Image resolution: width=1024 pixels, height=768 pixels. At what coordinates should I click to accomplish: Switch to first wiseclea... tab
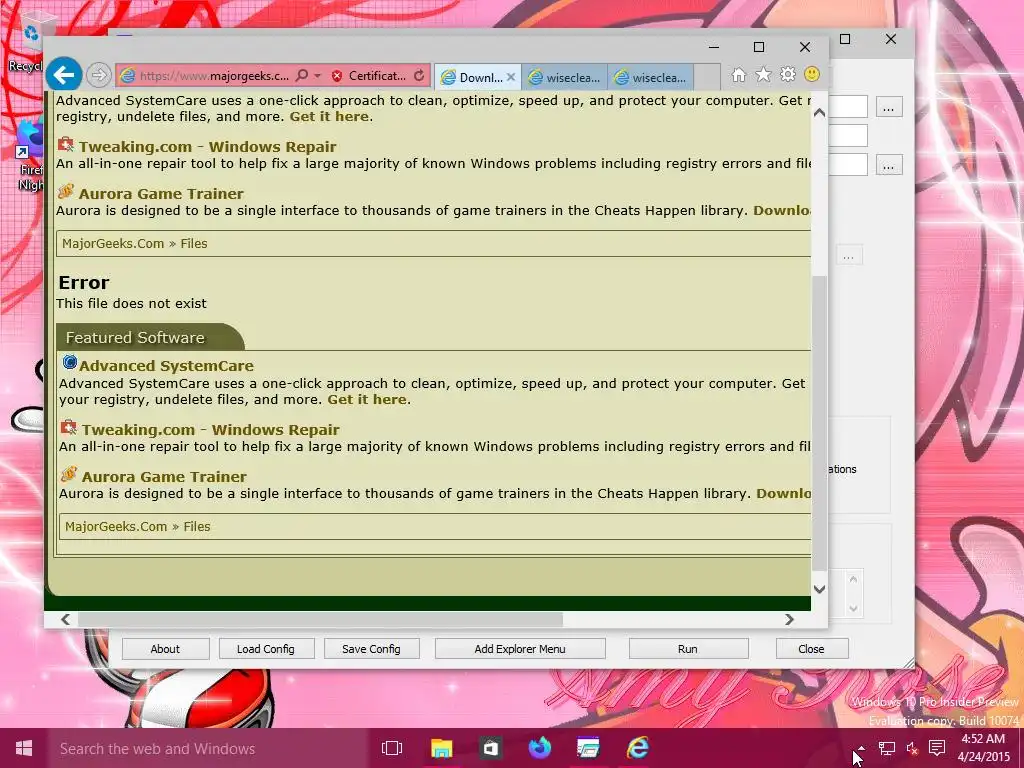[x=564, y=78]
